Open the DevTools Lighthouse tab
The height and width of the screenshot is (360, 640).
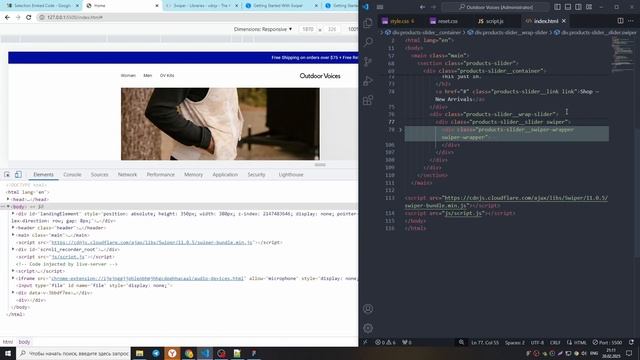coord(291,175)
